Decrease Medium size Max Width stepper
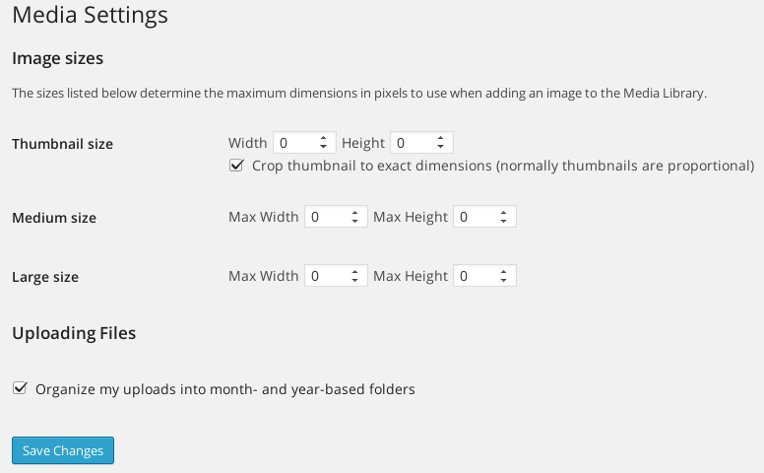Image resolution: width=764 pixels, height=473 pixels. (355, 221)
